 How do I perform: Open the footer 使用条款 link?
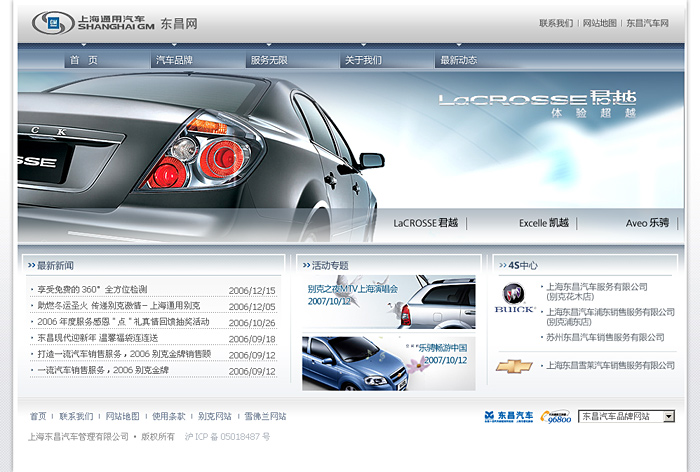169,416
